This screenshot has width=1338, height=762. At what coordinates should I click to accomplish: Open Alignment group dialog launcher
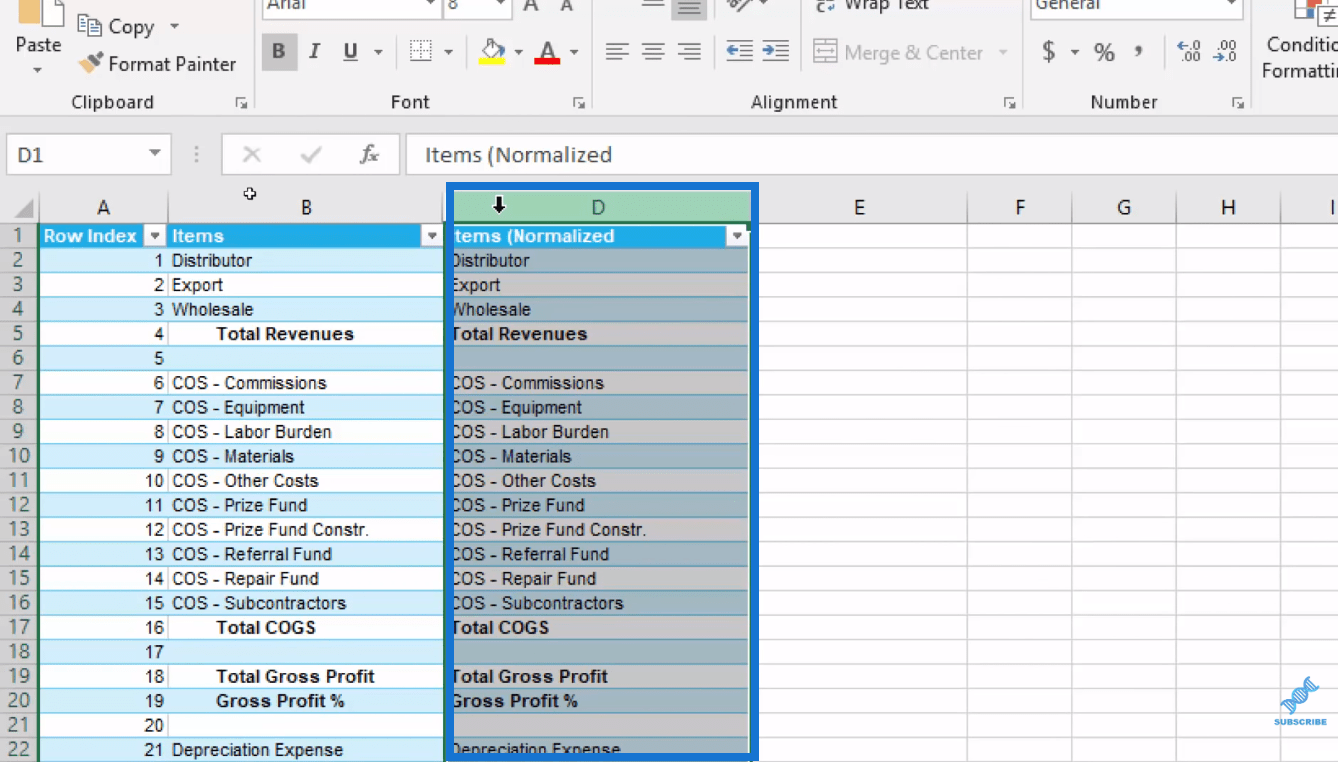[x=1009, y=103]
